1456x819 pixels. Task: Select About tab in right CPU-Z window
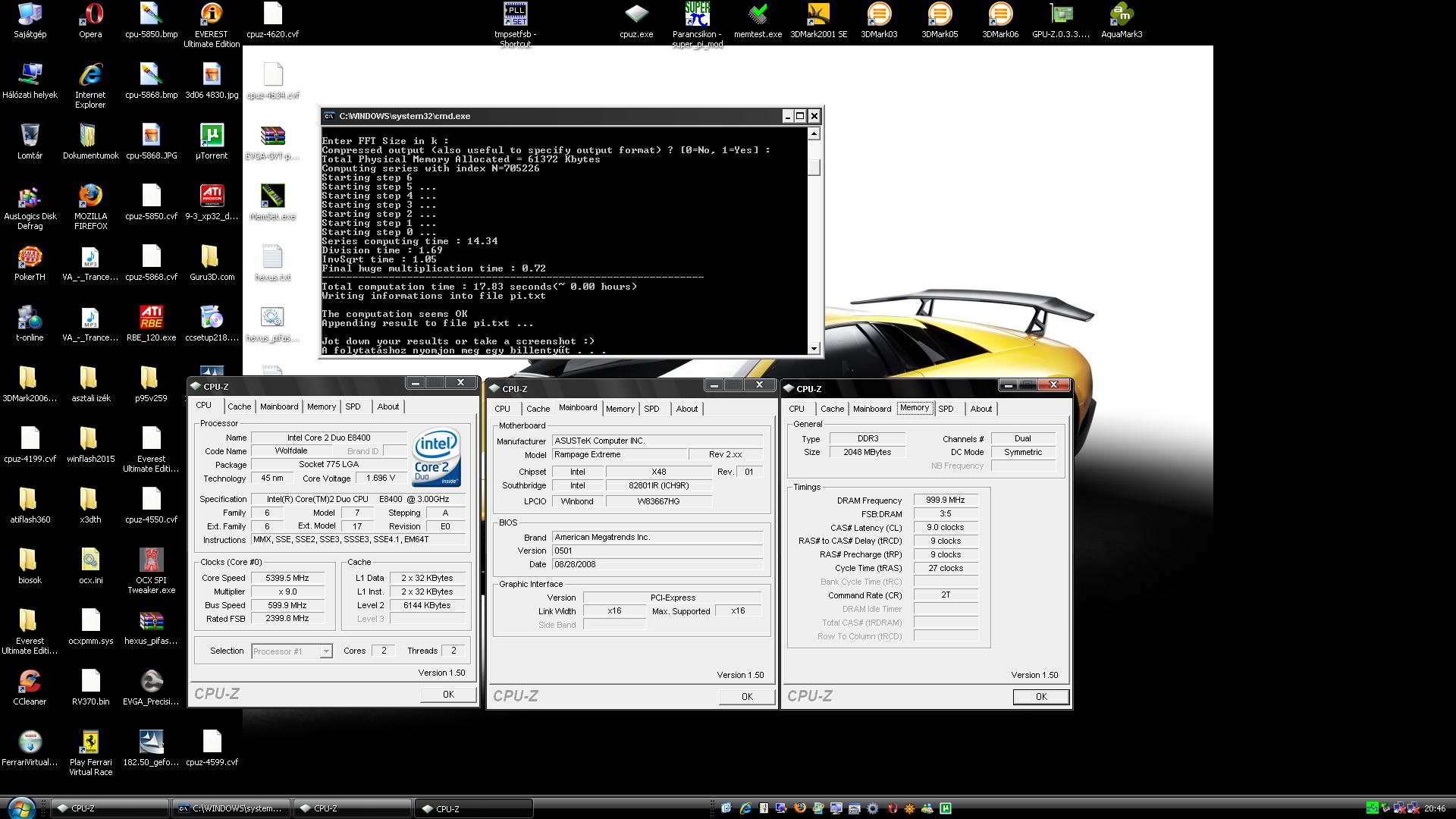981,409
